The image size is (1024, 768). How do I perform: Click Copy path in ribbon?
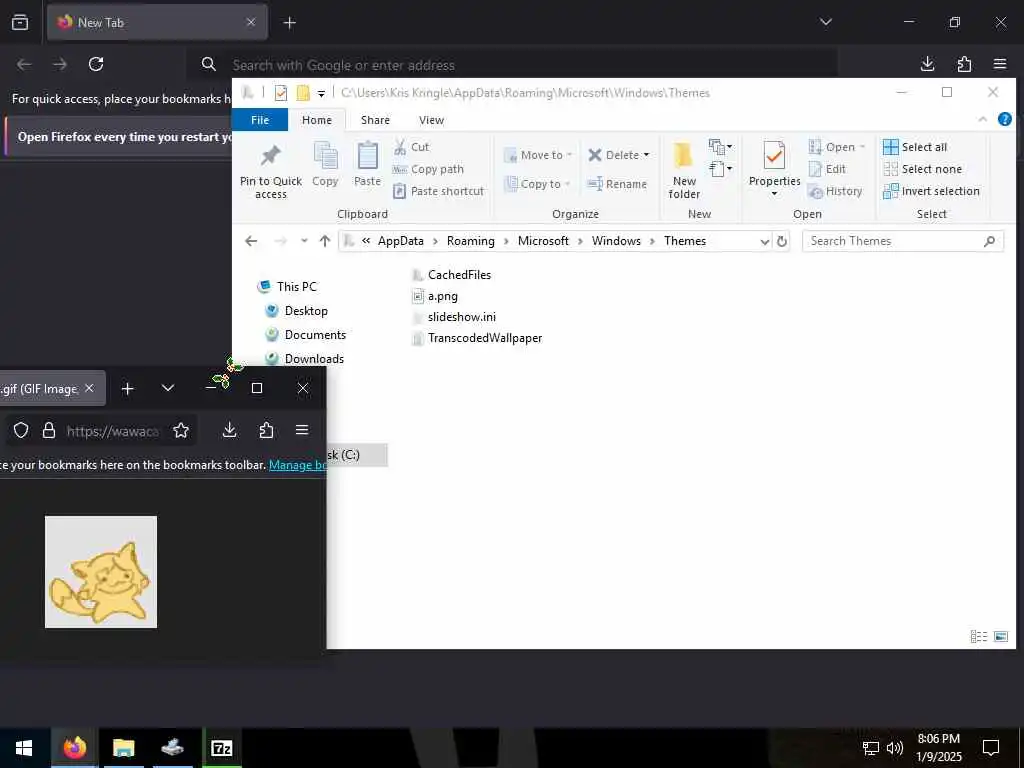point(428,169)
